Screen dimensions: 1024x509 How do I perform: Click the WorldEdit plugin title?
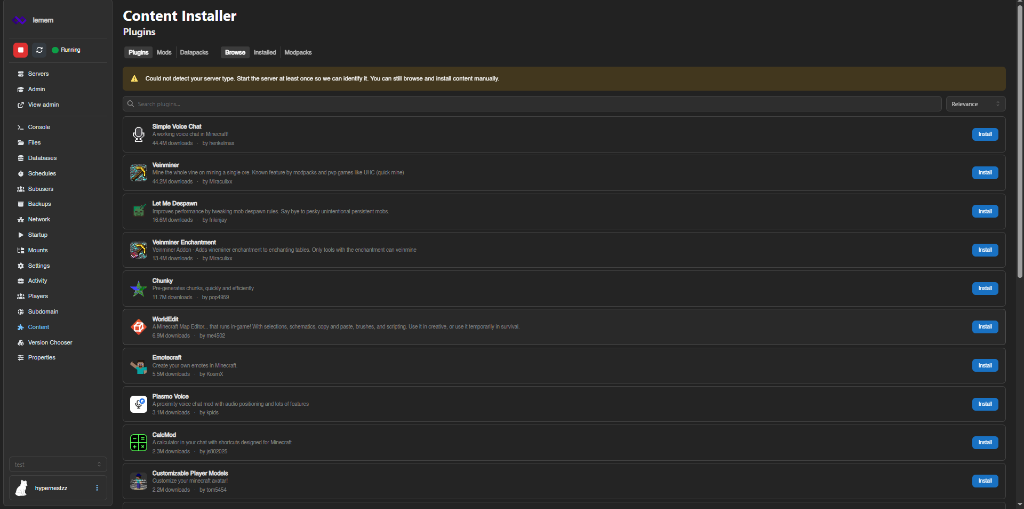pos(164,319)
